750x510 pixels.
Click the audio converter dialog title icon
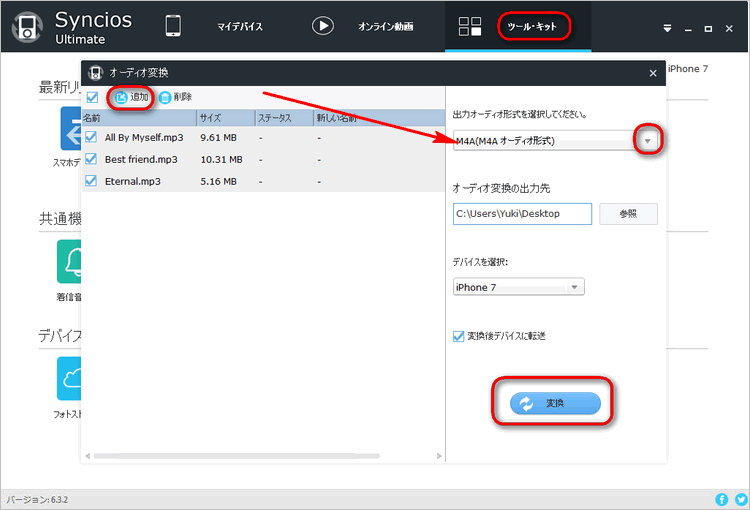point(96,73)
